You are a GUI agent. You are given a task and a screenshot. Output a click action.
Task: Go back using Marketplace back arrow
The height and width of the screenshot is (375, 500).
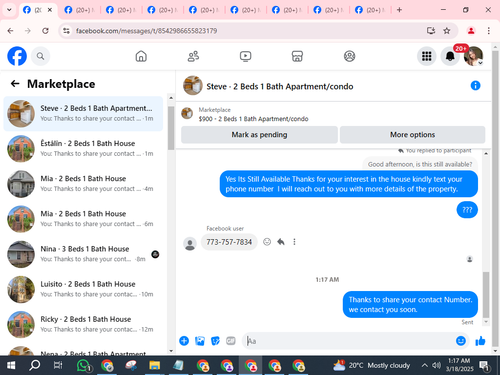click(x=15, y=84)
